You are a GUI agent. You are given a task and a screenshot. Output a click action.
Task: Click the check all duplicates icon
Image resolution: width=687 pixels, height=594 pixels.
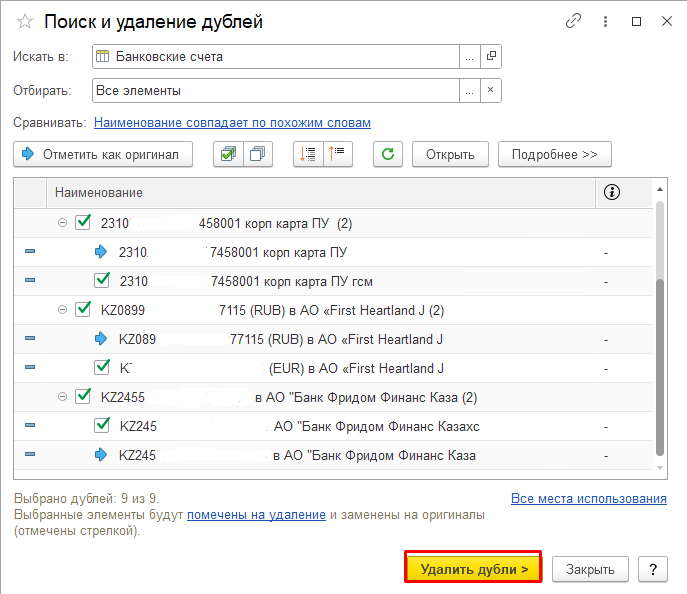coord(229,155)
